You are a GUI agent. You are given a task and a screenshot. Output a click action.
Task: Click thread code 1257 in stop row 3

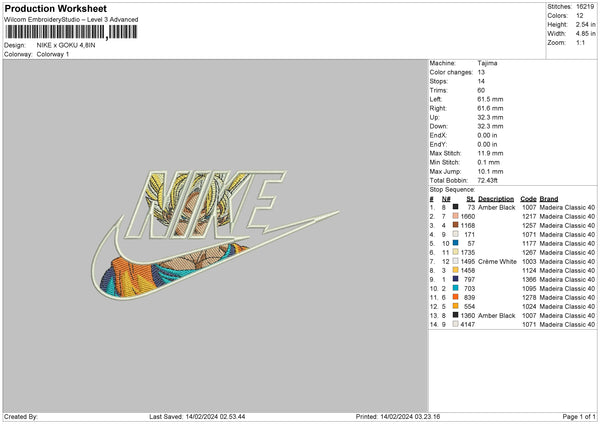pyautogui.click(x=529, y=225)
